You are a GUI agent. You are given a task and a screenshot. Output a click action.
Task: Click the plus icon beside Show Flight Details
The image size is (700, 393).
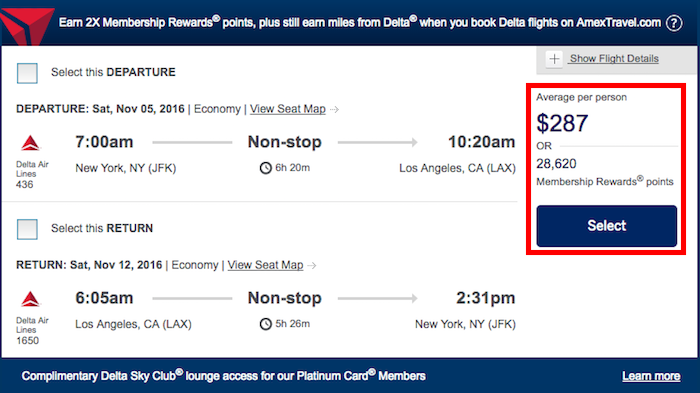pos(554,59)
